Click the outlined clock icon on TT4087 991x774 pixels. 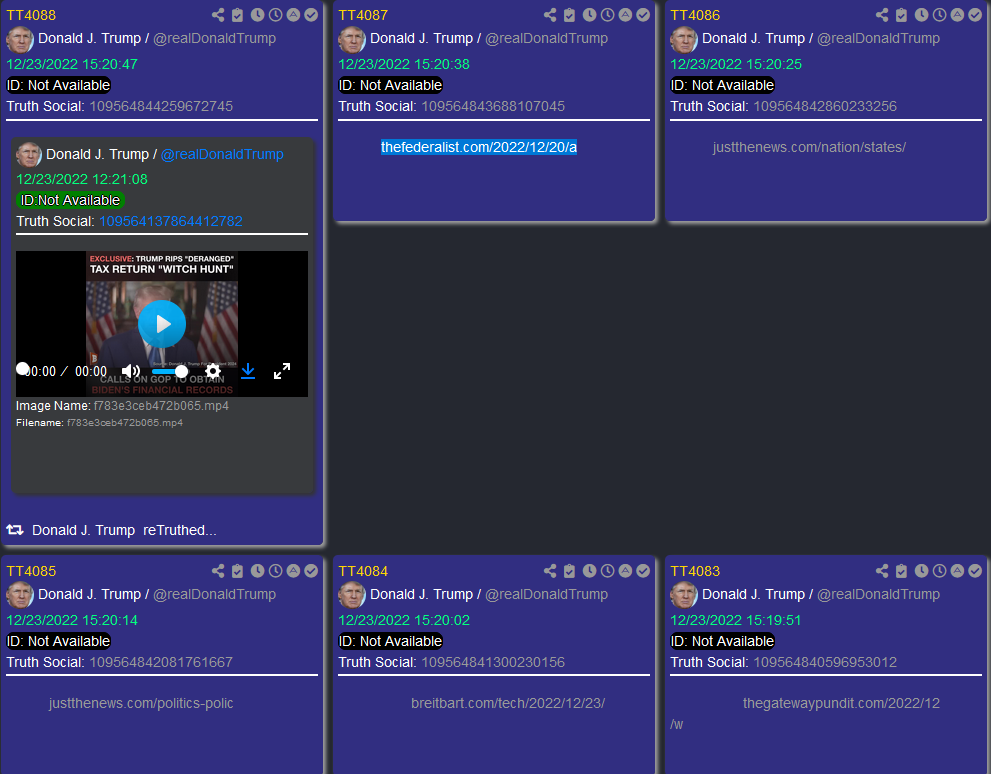pyautogui.click(x=607, y=15)
